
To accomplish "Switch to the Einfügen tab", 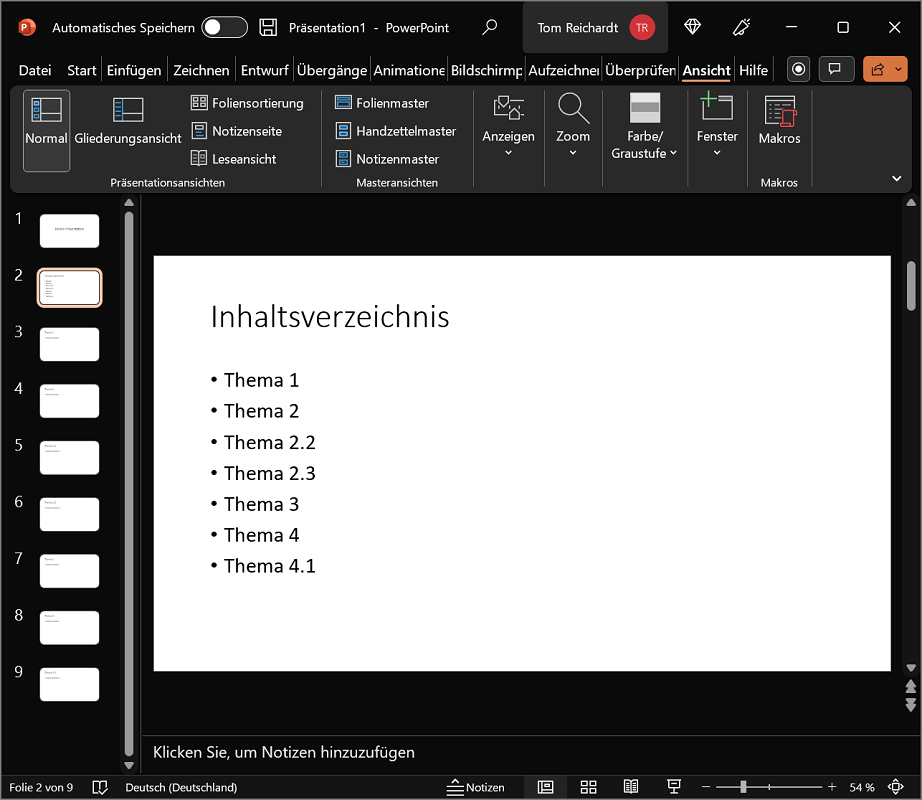I will tap(134, 71).
